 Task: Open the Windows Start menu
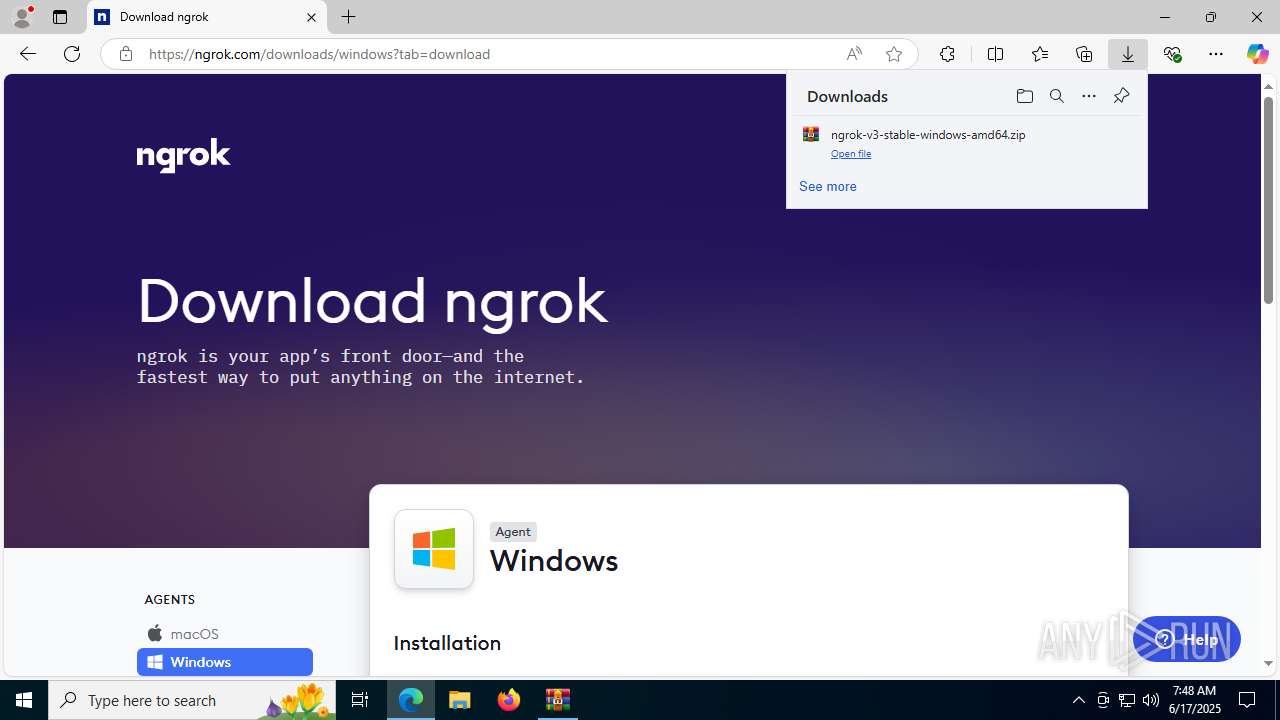tap(24, 700)
